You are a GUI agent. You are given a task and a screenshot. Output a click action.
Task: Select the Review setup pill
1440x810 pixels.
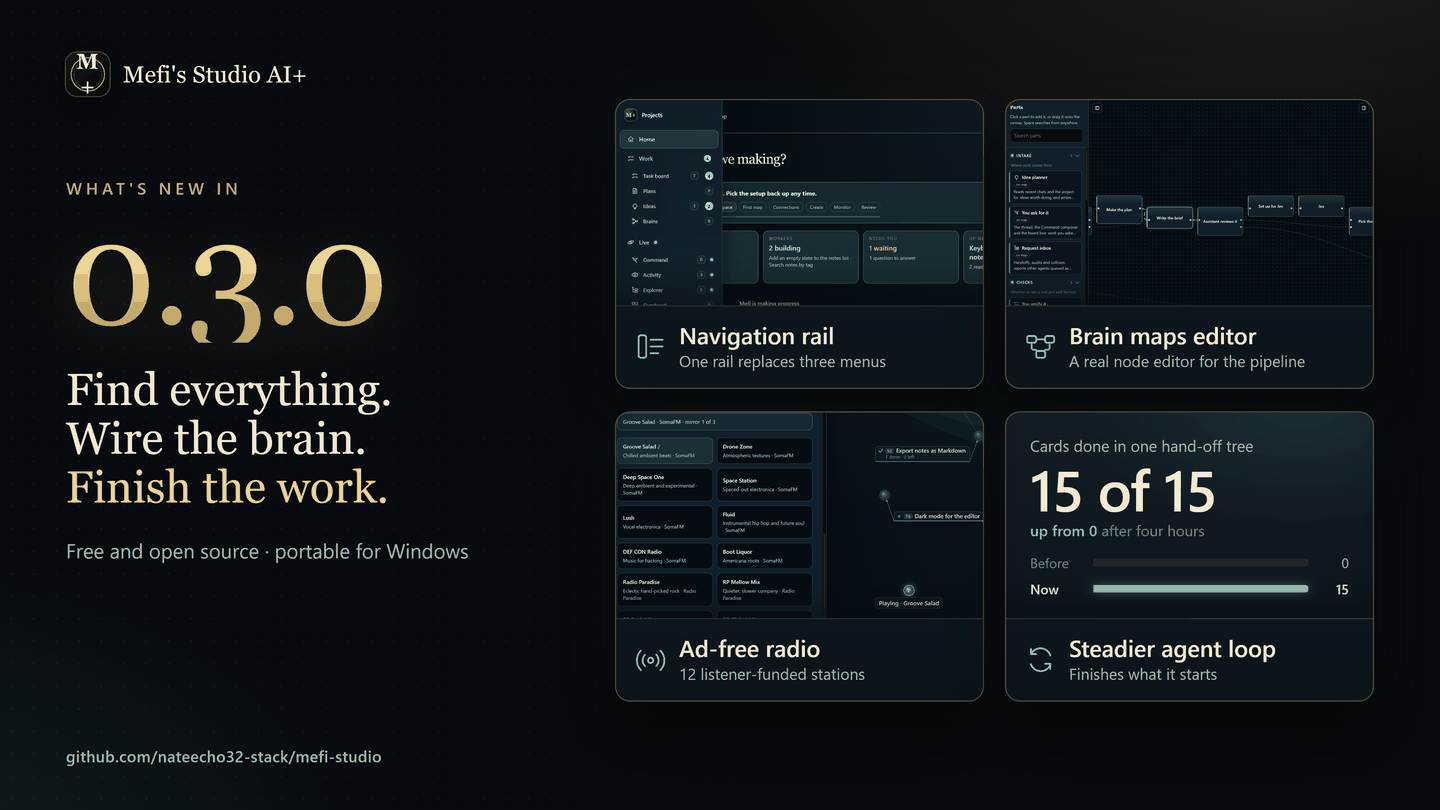pyautogui.click(x=869, y=207)
